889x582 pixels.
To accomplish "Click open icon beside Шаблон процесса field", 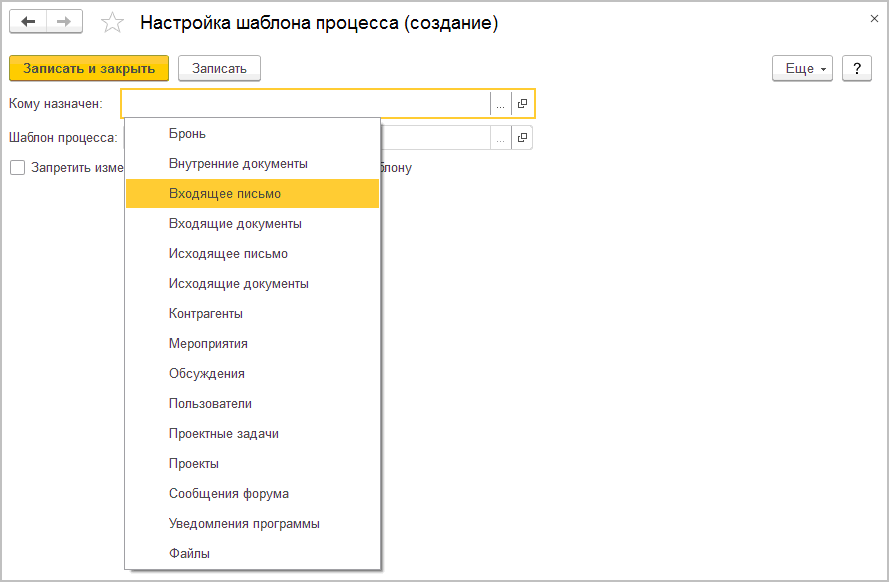I will pos(522,138).
